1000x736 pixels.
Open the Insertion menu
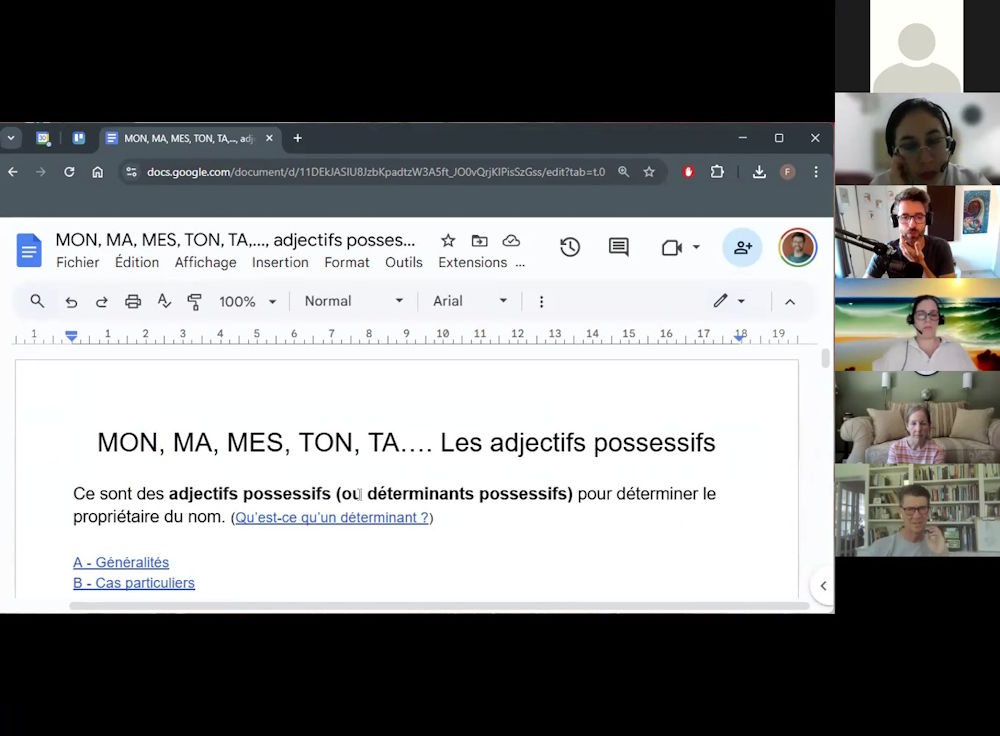[x=280, y=262]
